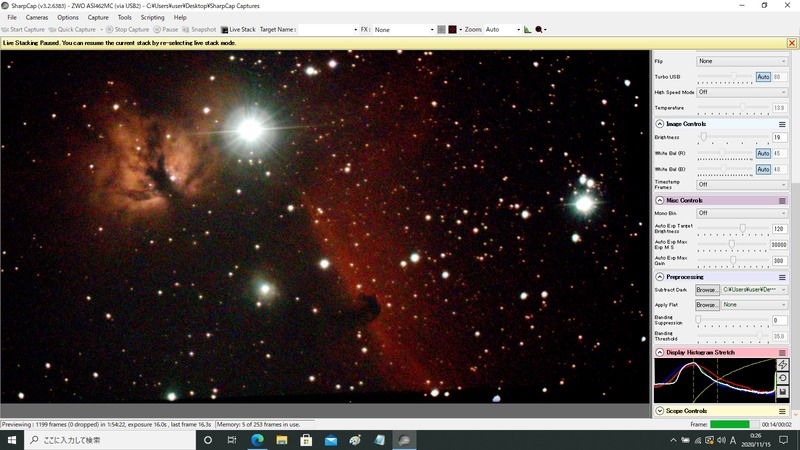Open Preprocessing panel menu icon

[782, 277]
